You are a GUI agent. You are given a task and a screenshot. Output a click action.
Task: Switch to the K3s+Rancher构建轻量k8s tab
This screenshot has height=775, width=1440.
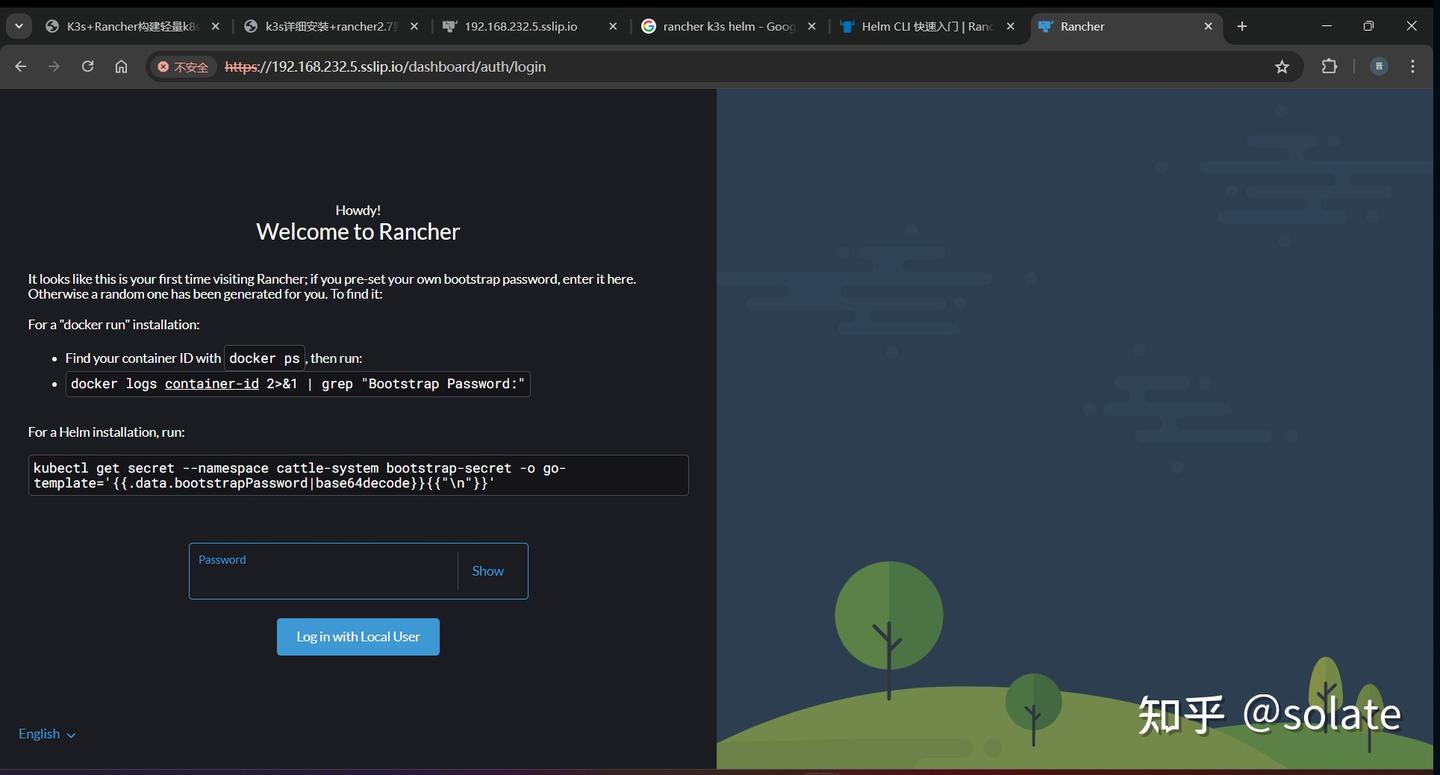point(133,26)
